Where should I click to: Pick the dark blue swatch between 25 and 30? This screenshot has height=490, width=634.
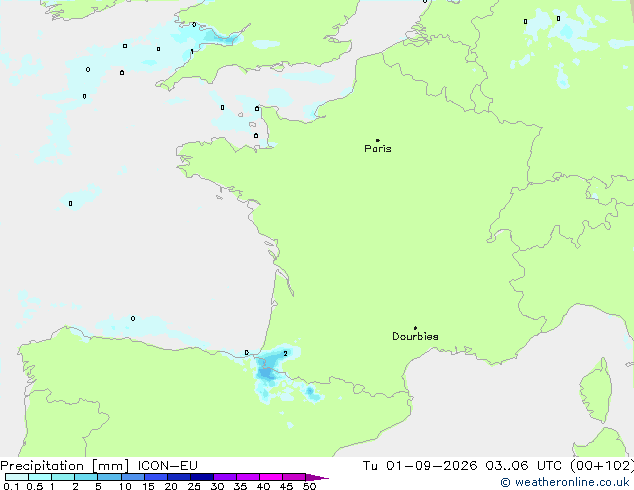click(x=202, y=477)
